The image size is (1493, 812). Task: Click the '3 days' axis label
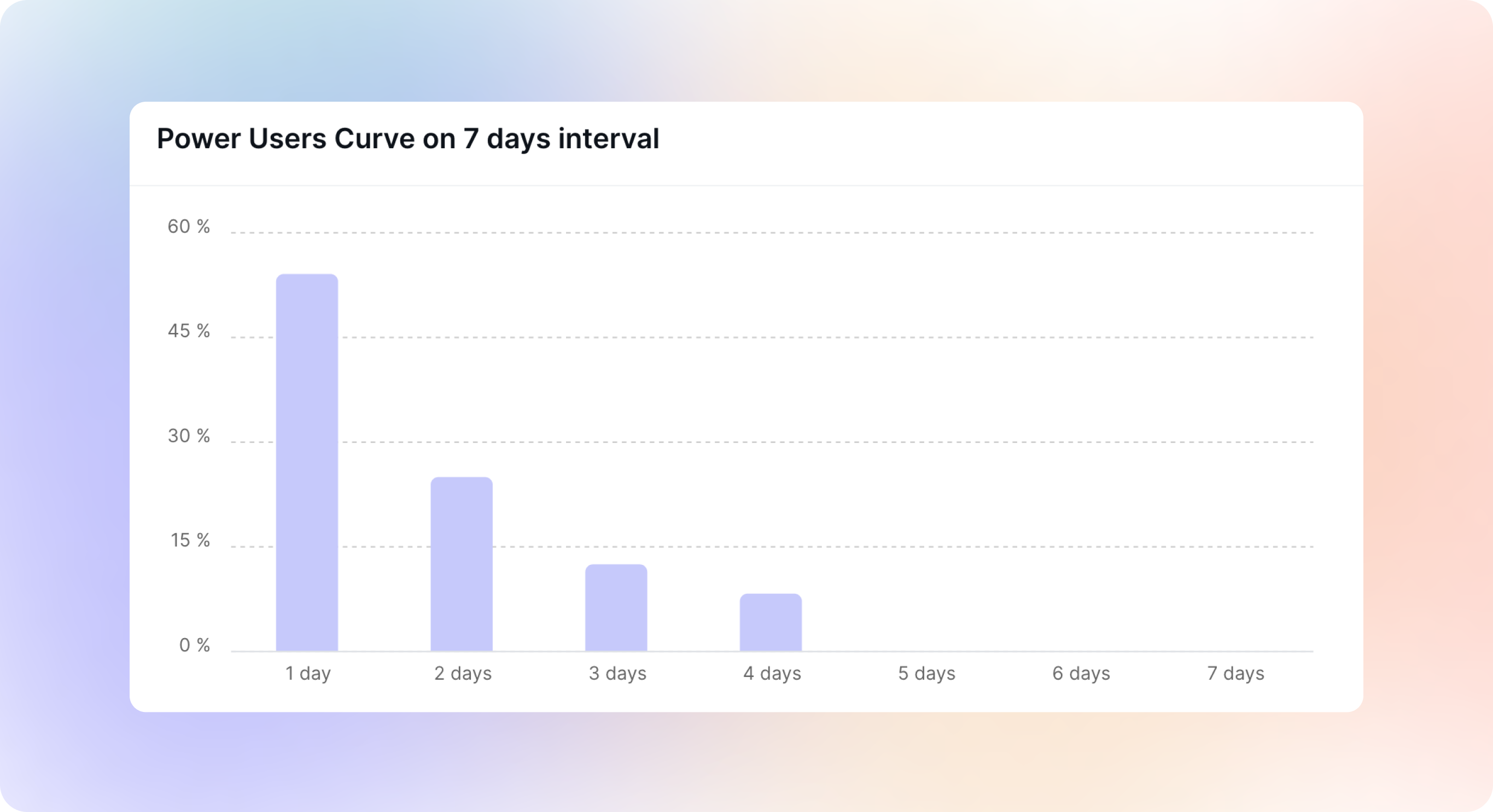pyautogui.click(x=617, y=673)
